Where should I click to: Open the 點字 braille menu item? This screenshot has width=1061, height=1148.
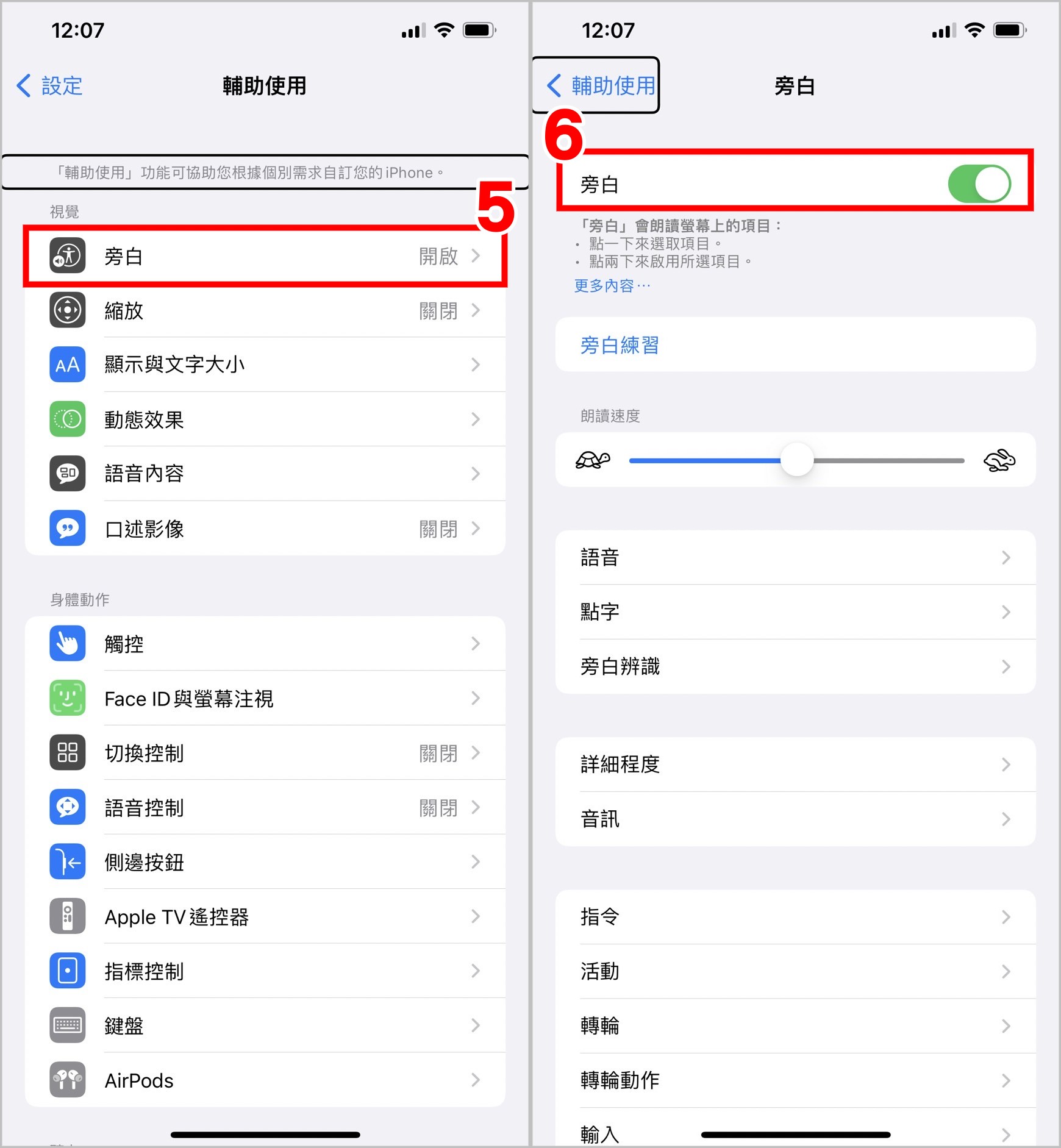[796, 612]
